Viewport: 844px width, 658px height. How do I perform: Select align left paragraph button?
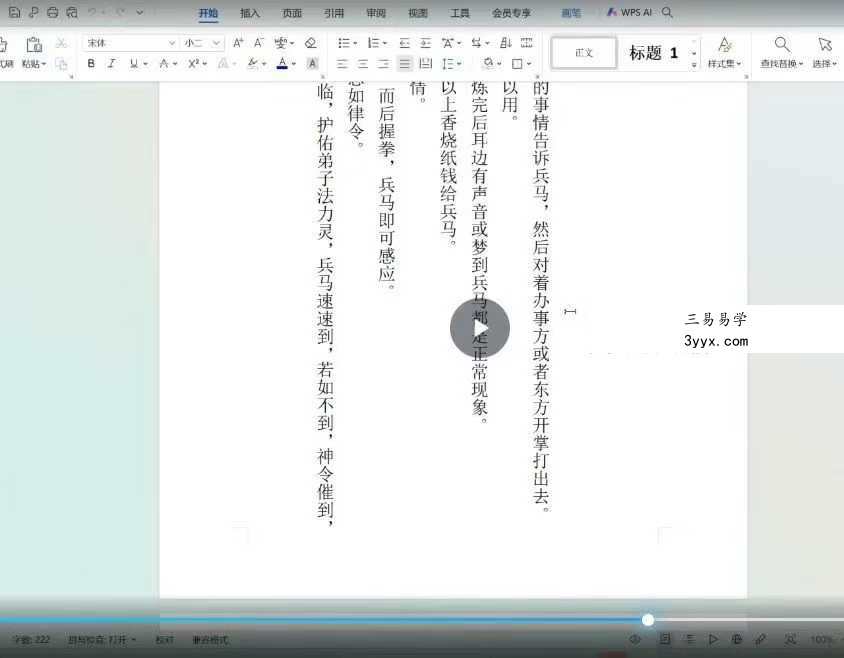coord(342,64)
